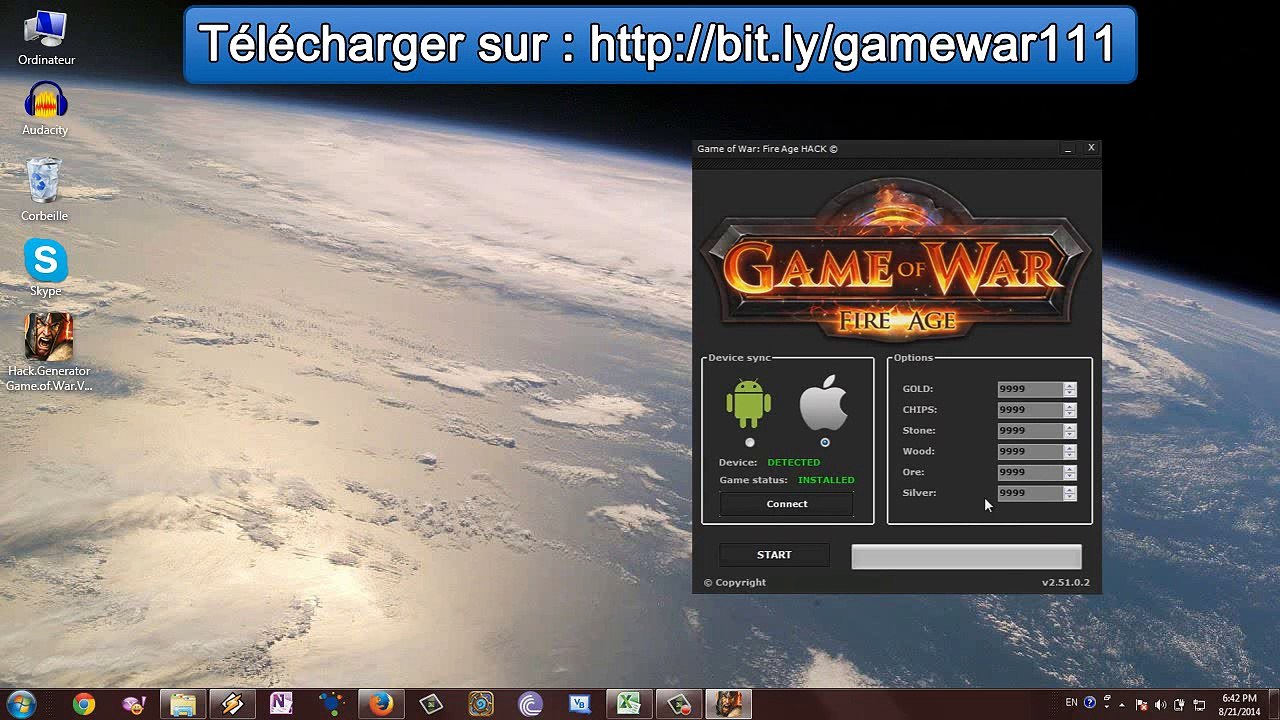The height and width of the screenshot is (720, 1280).
Task: Click the Connect button
Action: 787,504
